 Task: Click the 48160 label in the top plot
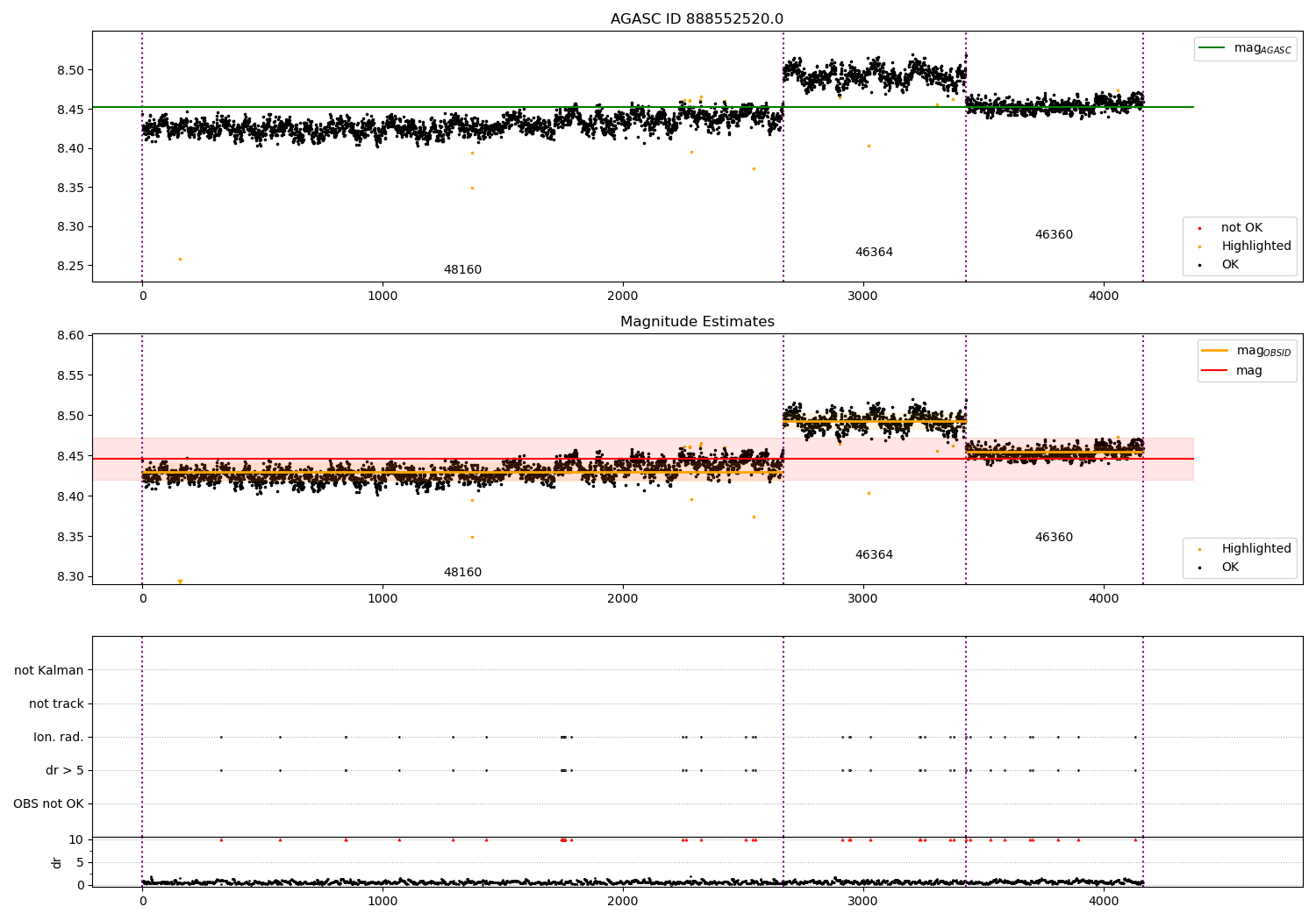pos(462,270)
